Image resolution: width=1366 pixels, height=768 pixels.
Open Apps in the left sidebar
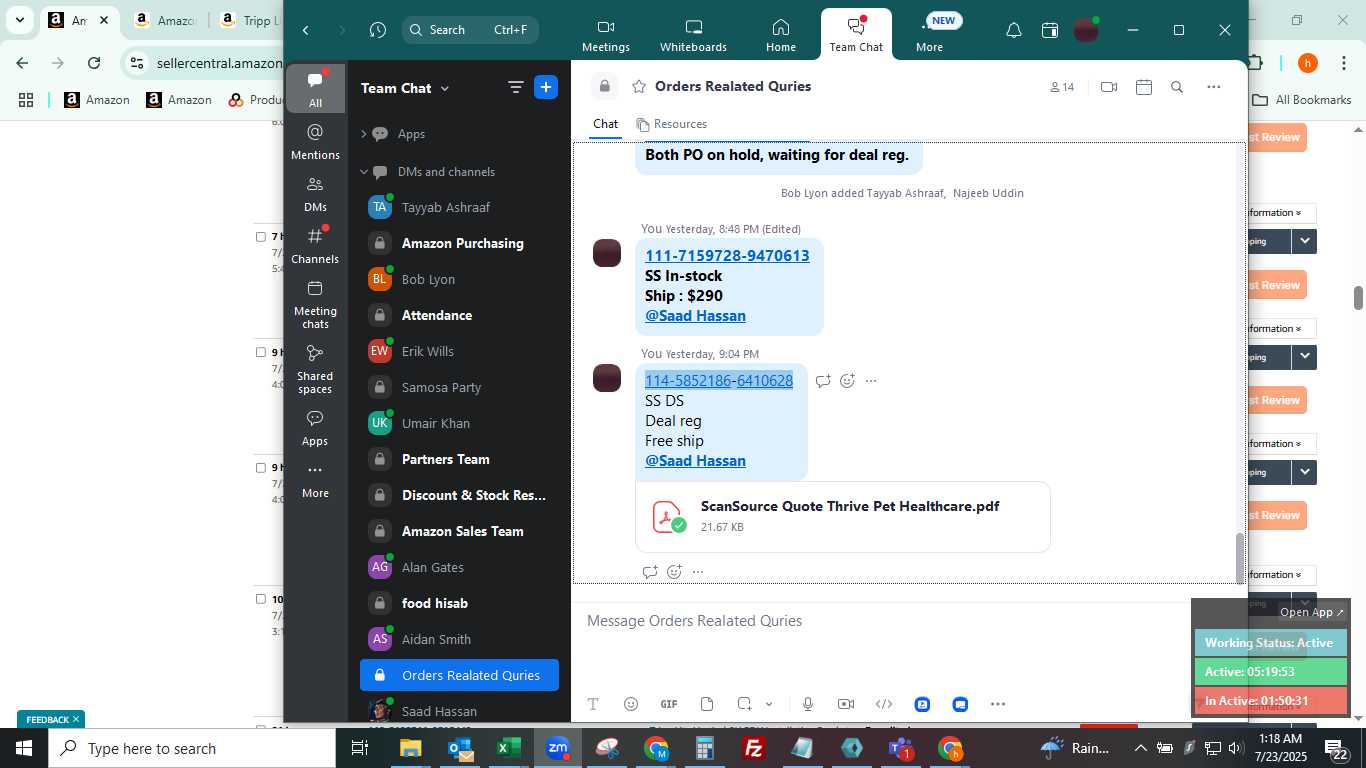click(x=315, y=427)
